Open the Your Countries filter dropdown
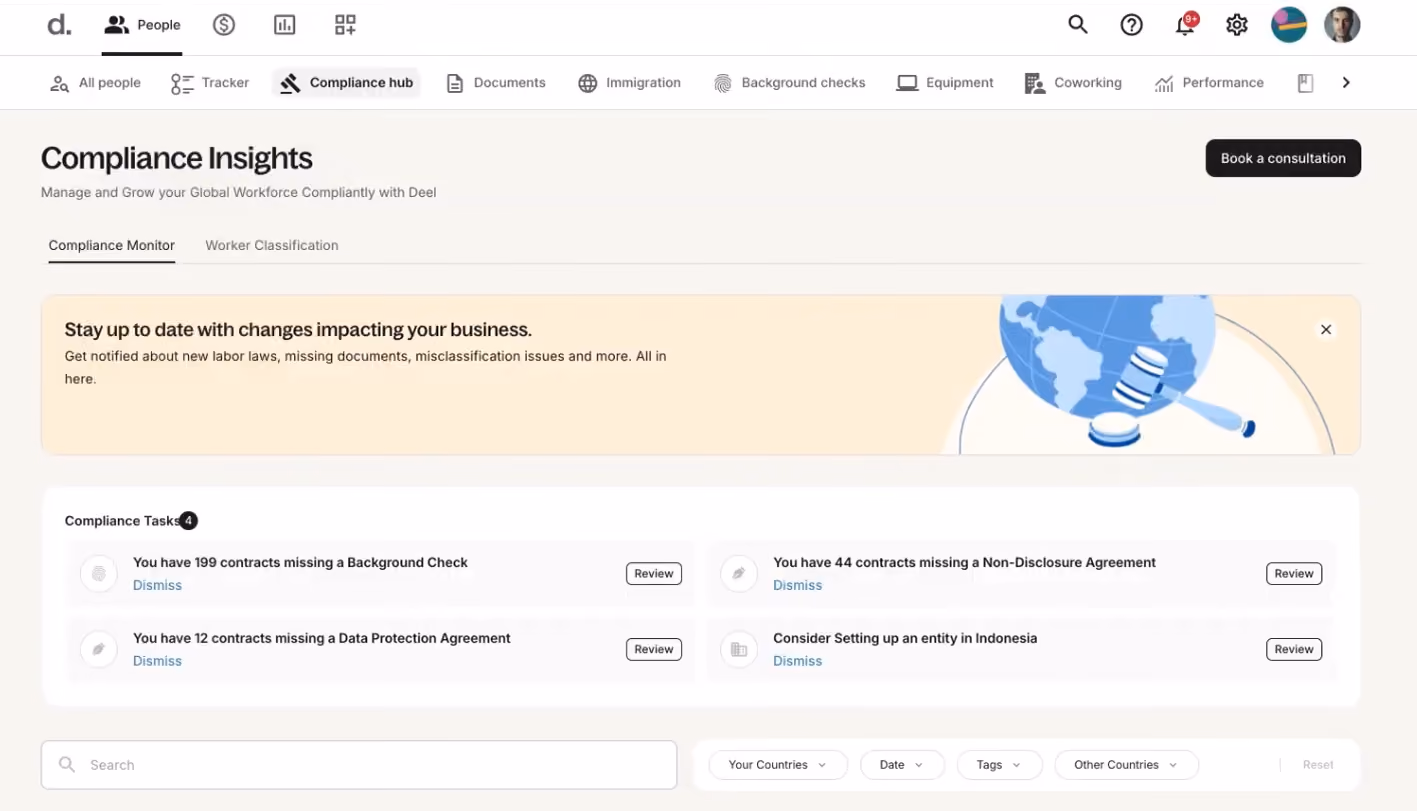The width and height of the screenshot is (1417, 811). coord(778,765)
